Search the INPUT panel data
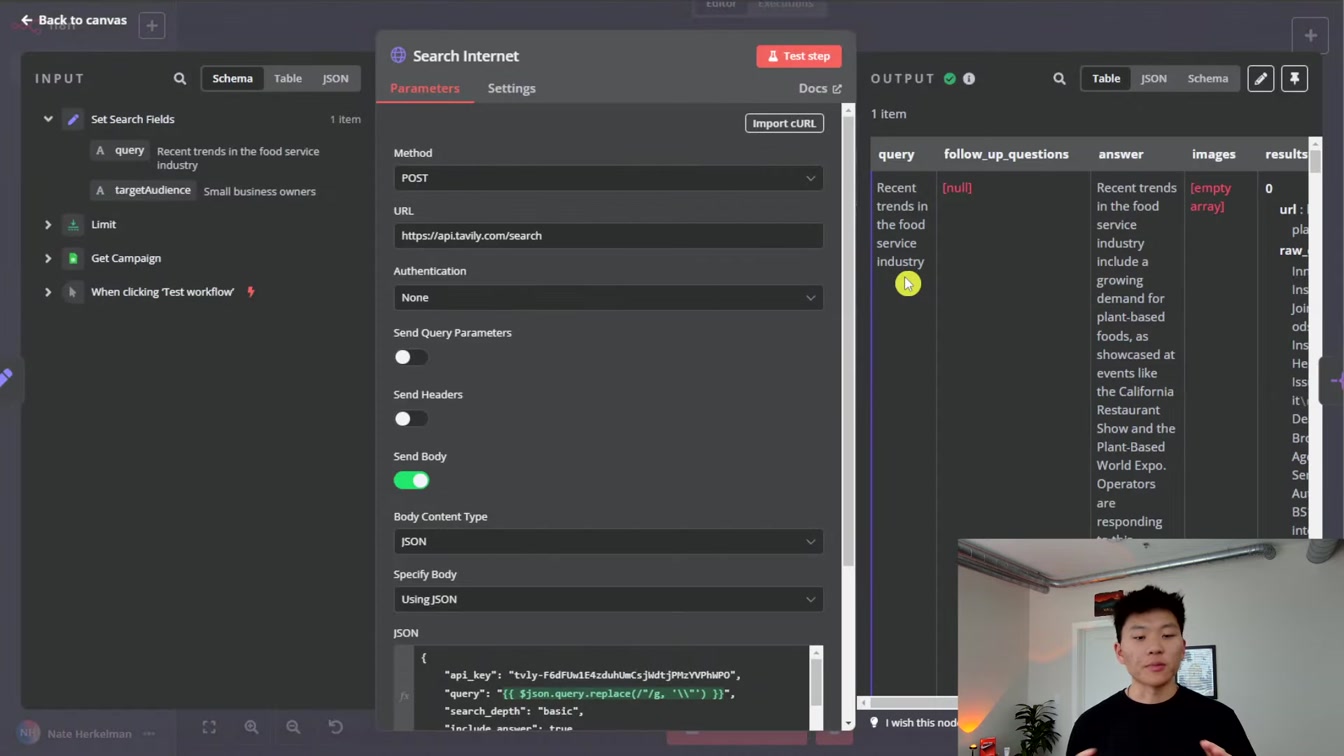Viewport: 1344px width, 756px height. pyautogui.click(x=180, y=78)
